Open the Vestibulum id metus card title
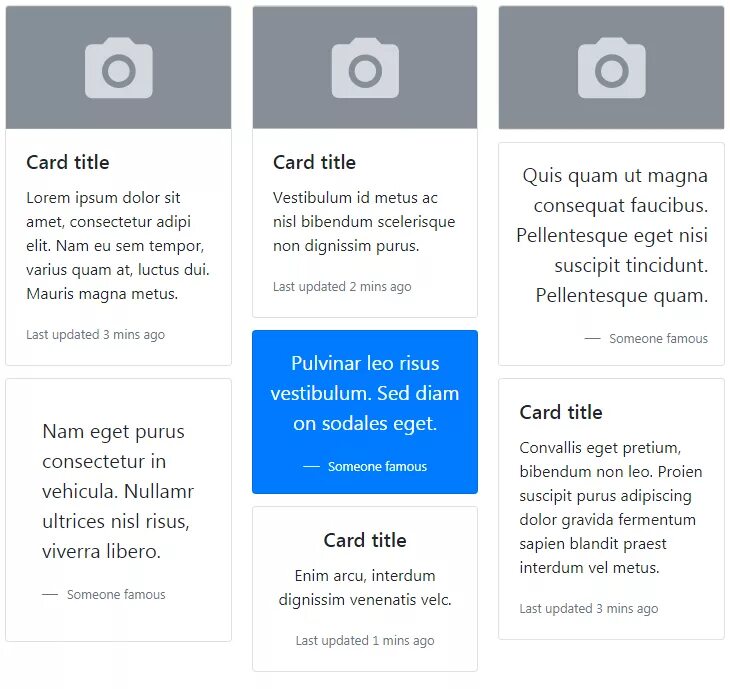 (314, 162)
